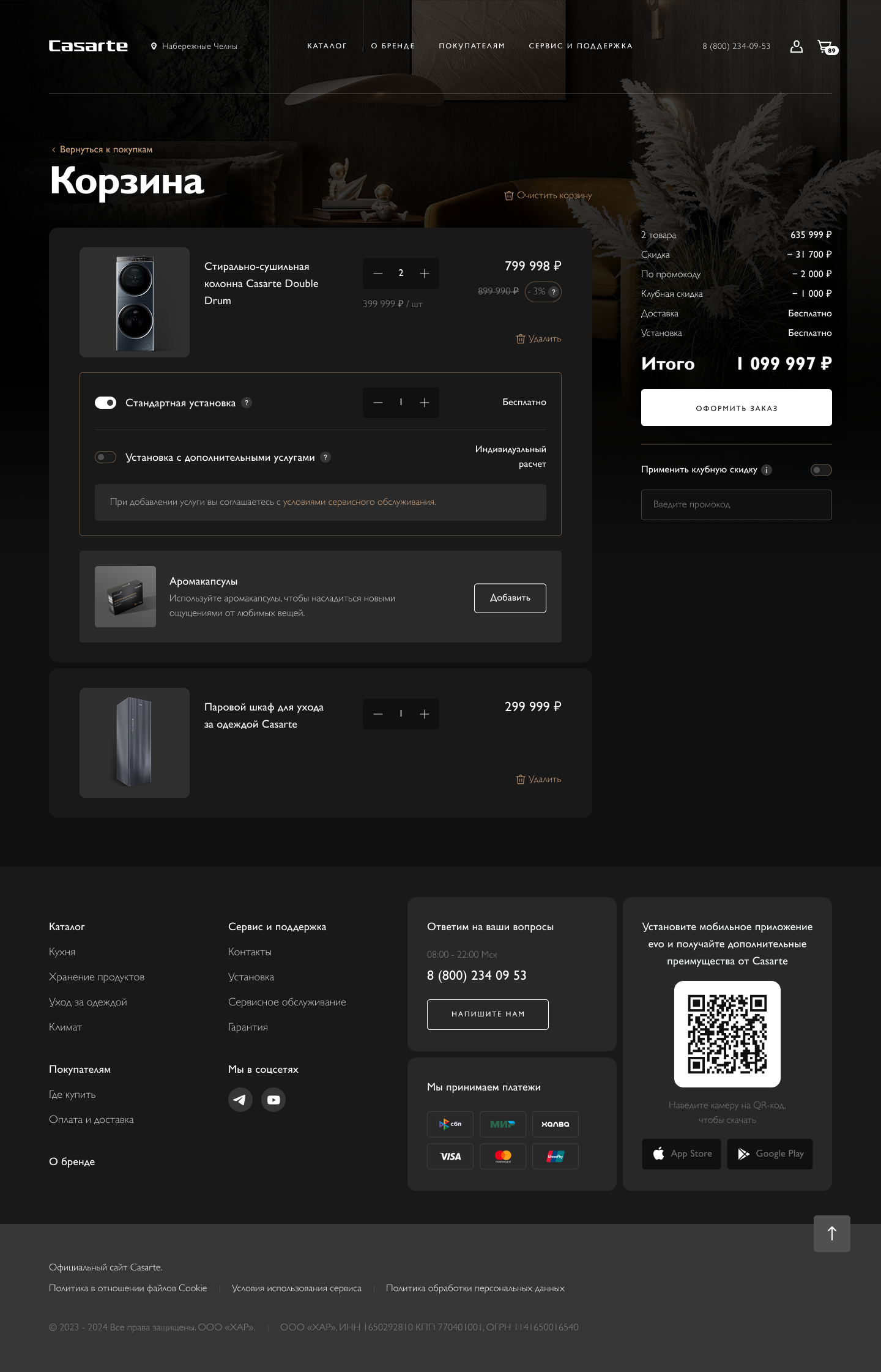Open footer link Климат

[x=65, y=1027]
